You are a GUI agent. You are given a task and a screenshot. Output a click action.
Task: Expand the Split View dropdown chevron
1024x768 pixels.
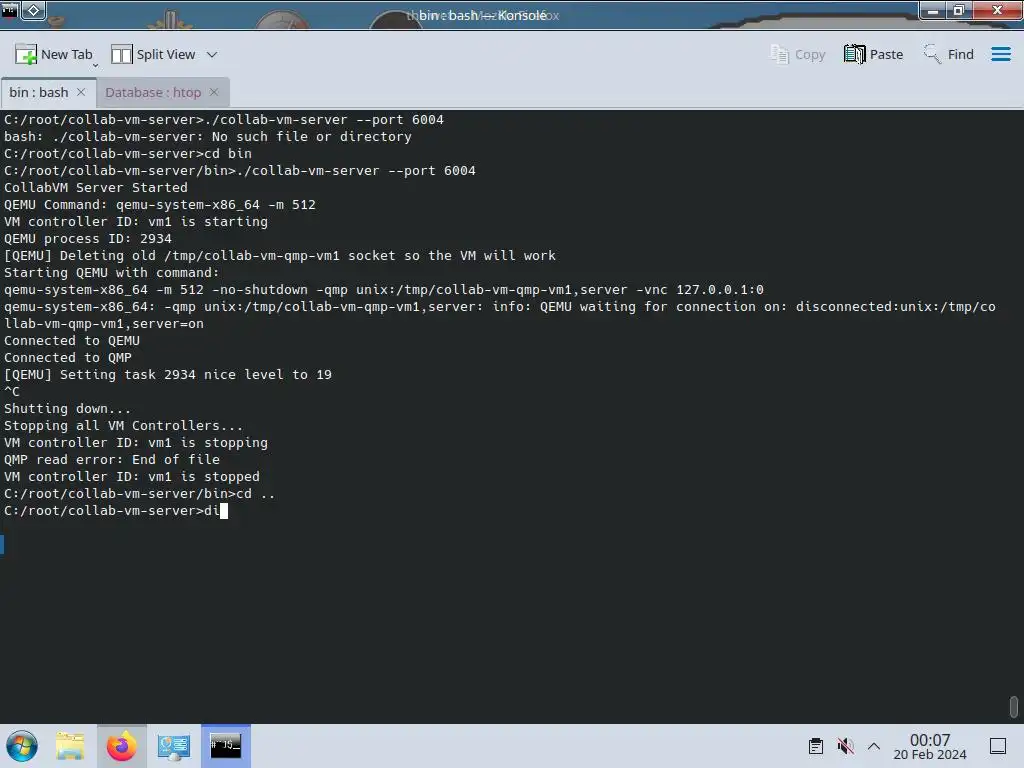pyautogui.click(x=212, y=55)
